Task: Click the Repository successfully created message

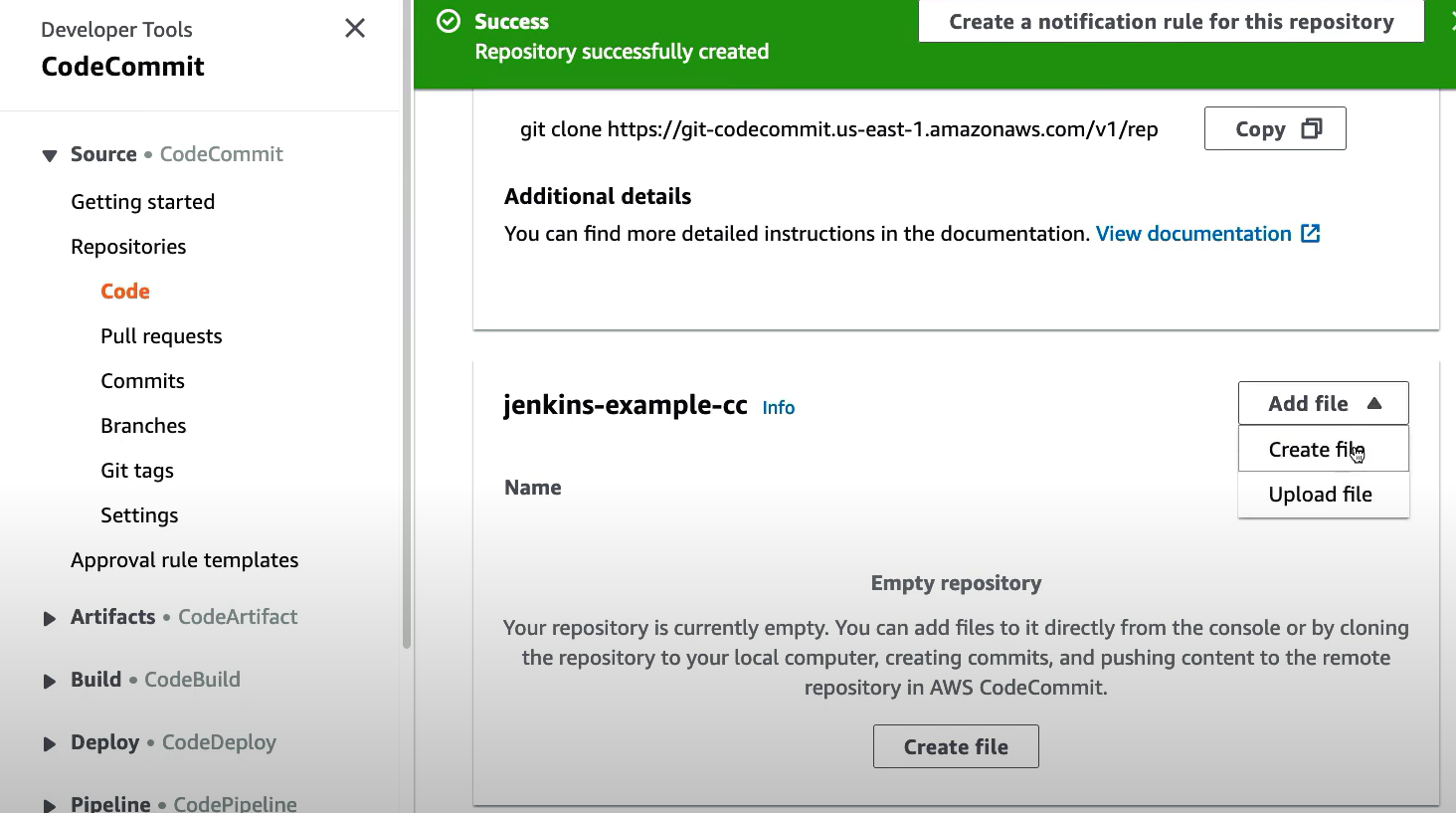Action: (x=622, y=52)
